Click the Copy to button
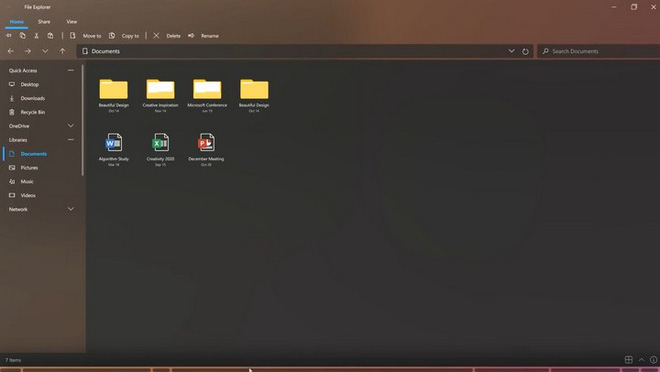 124,36
